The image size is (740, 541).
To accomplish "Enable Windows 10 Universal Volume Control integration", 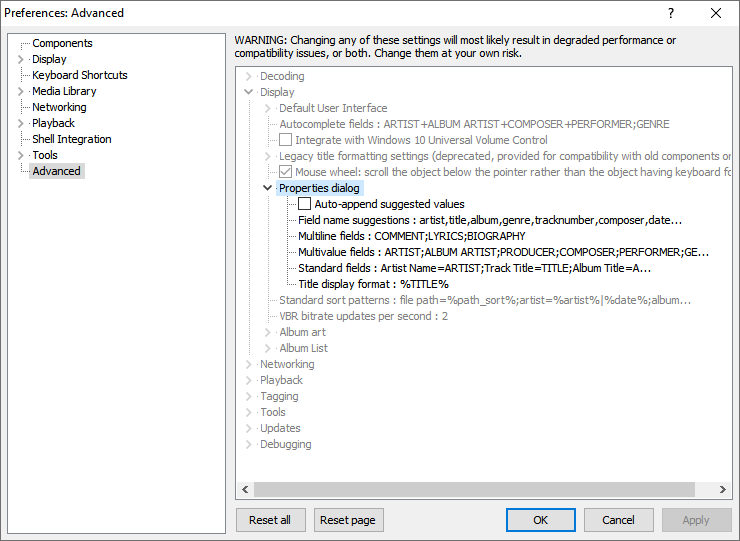I will click(286, 140).
